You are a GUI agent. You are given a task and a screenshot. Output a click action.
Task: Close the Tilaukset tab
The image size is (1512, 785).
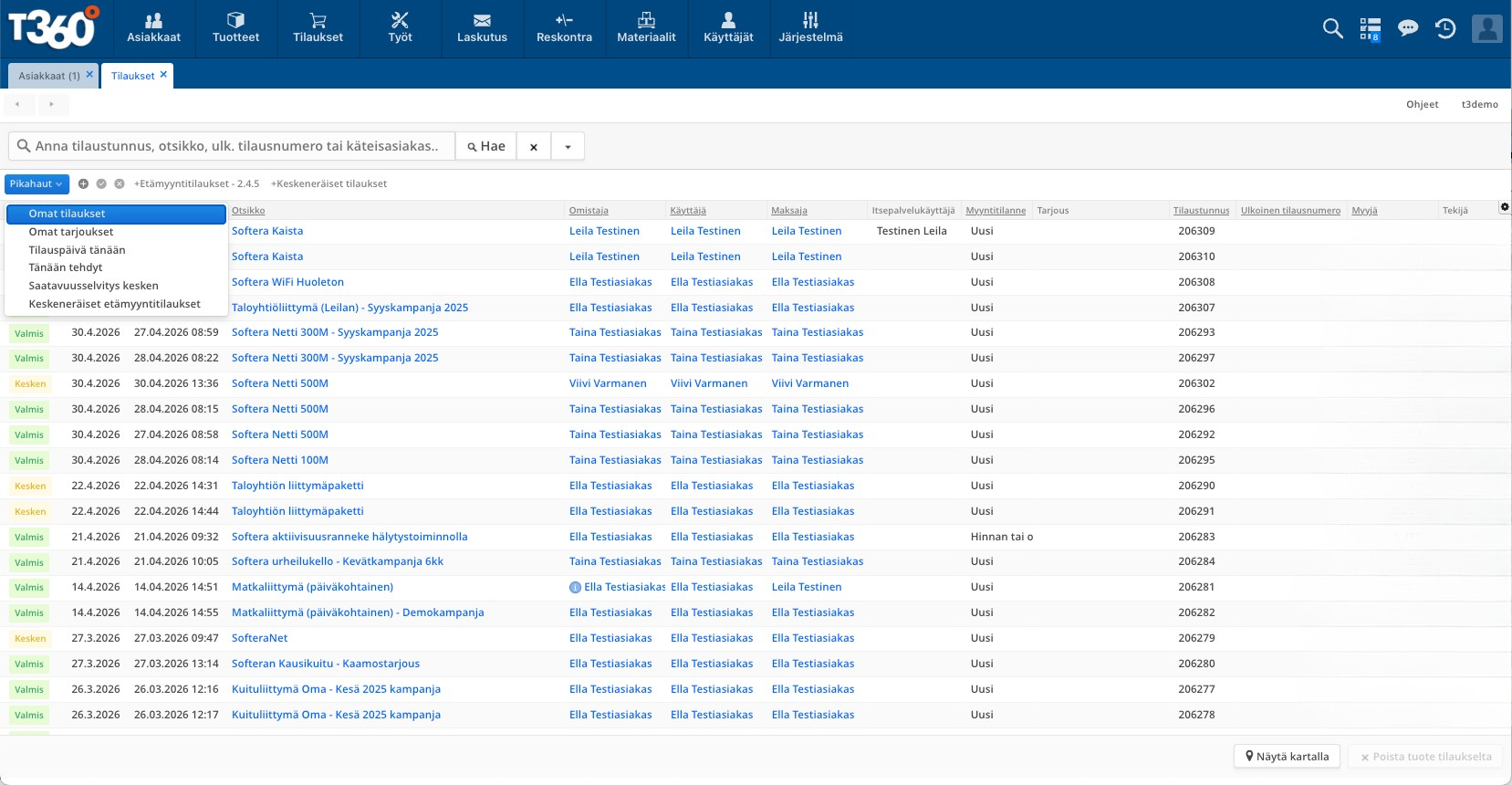point(163,75)
